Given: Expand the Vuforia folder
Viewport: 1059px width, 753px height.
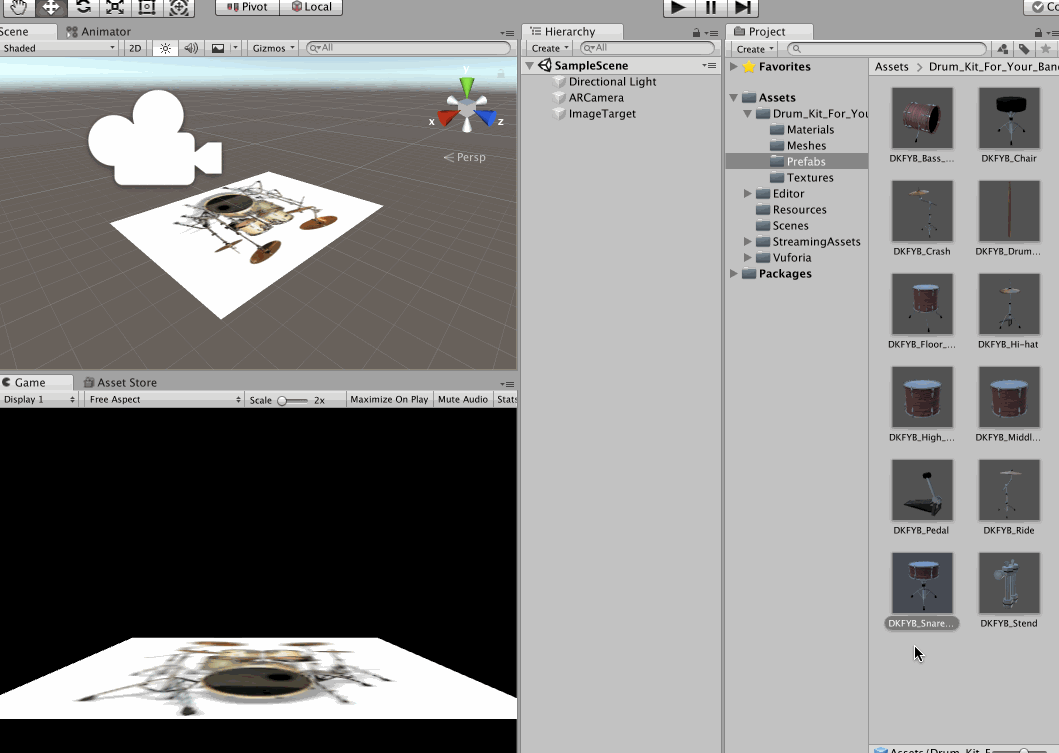Looking at the screenshot, I should (748, 257).
